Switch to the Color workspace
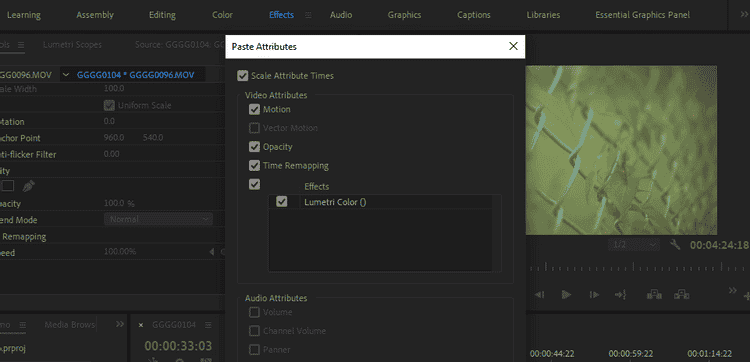This screenshot has height=362, width=750. coord(222,15)
